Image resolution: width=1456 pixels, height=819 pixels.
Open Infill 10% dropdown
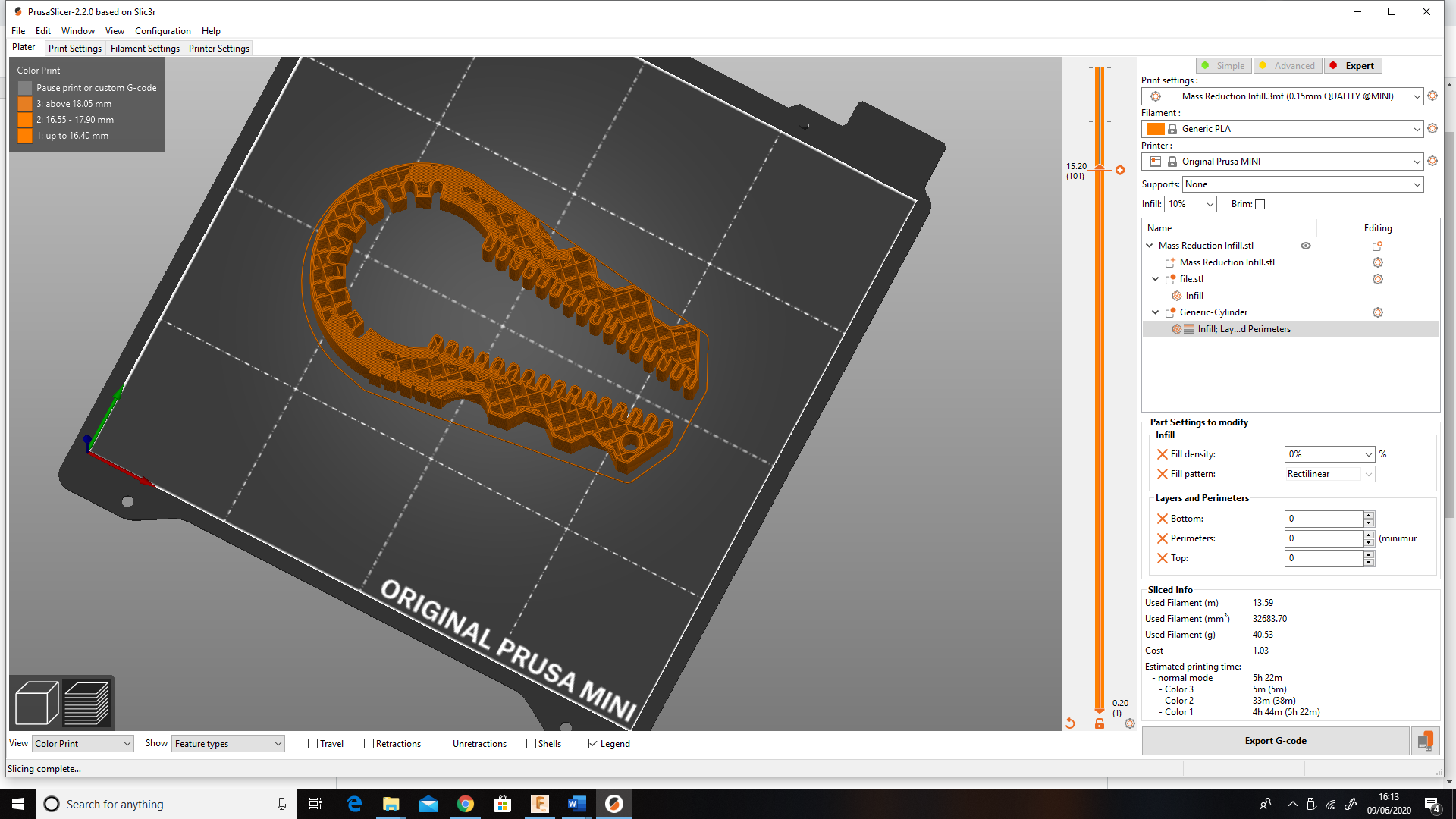coord(1191,204)
